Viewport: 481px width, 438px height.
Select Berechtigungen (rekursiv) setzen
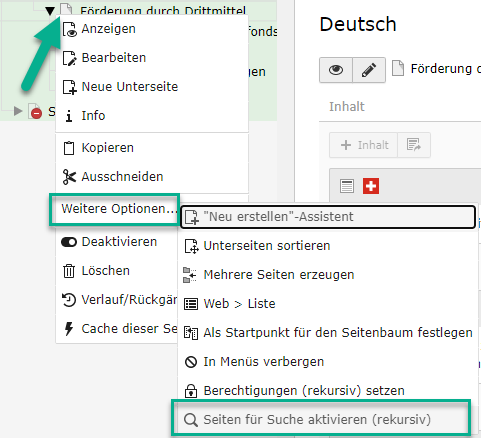point(328,390)
